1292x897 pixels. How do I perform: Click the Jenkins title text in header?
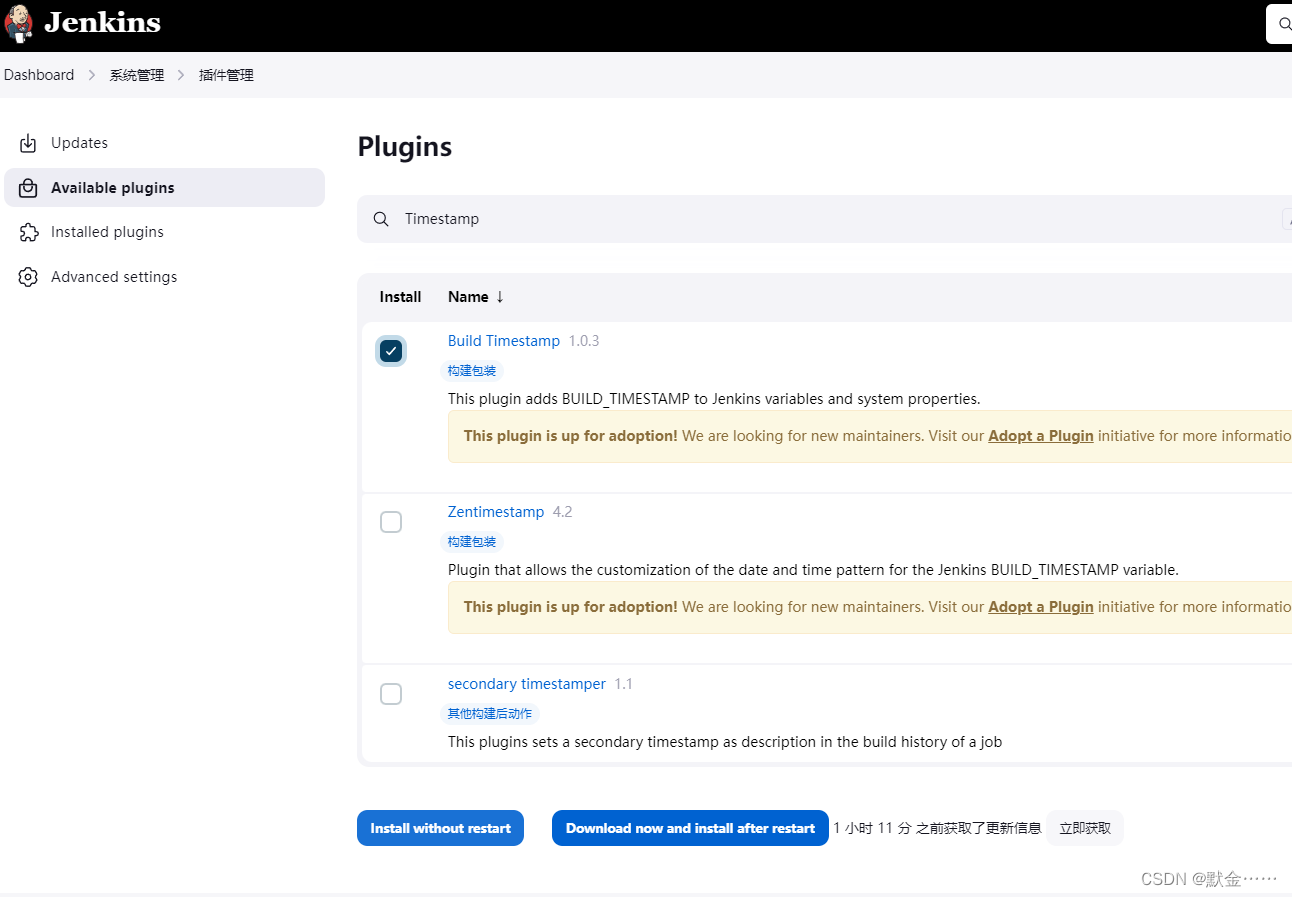tap(102, 22)
